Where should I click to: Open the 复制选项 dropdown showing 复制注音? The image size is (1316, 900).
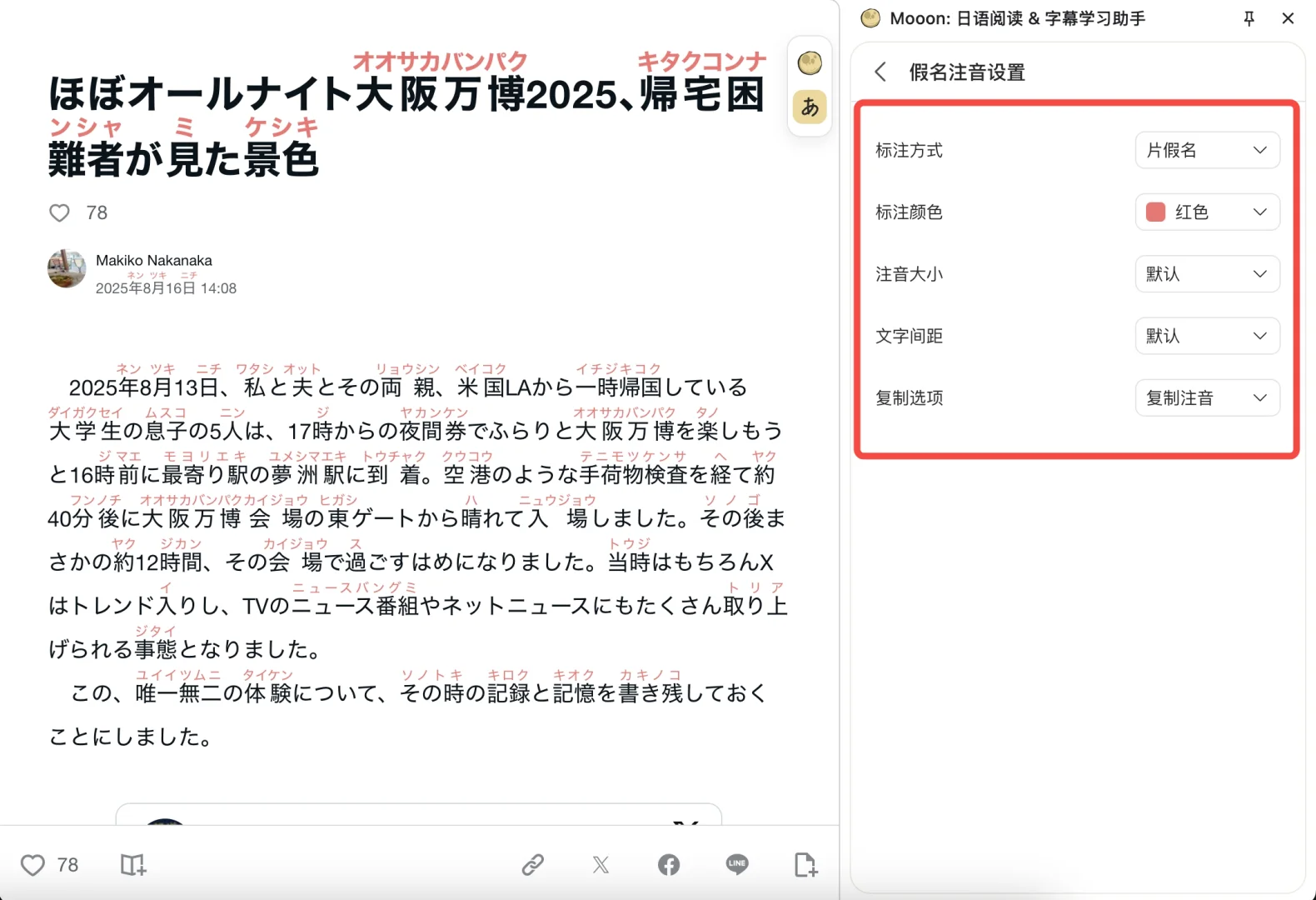pyautogui.click(x=1207, y=397)
